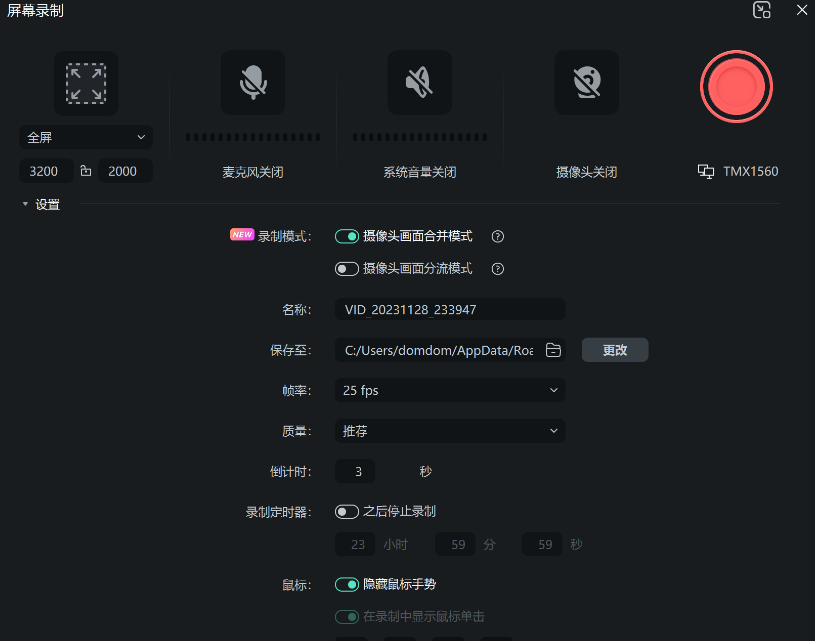815x641 pixels.
Task: Click the help icon beside 摄像头画面合并模式
Action: pos(497,236)
